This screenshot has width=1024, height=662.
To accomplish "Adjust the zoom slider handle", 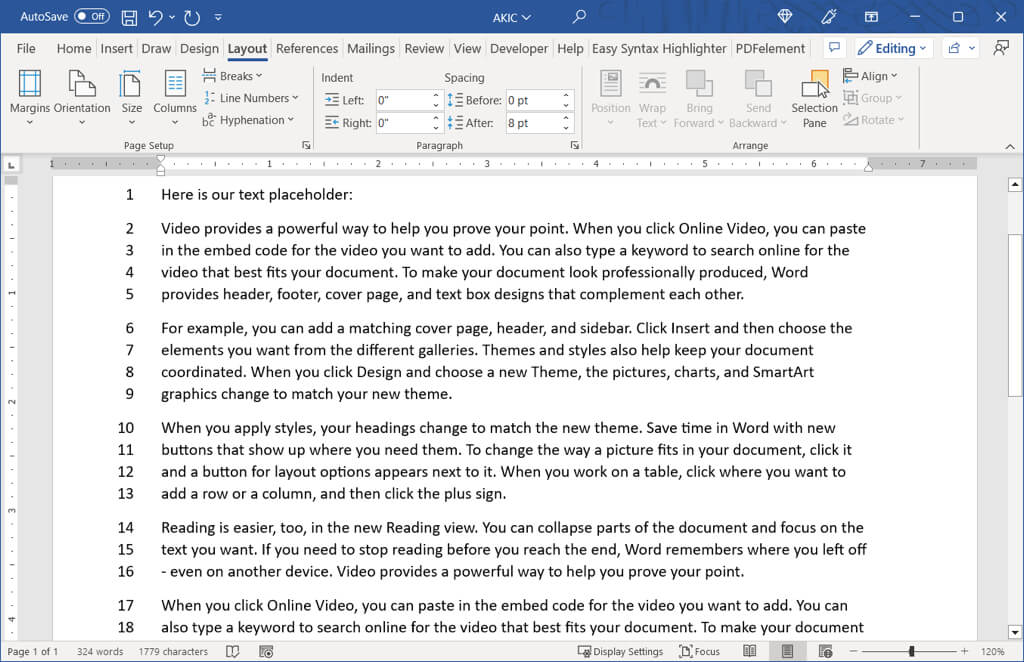I will pyautogui.click(x=911, y=651).
